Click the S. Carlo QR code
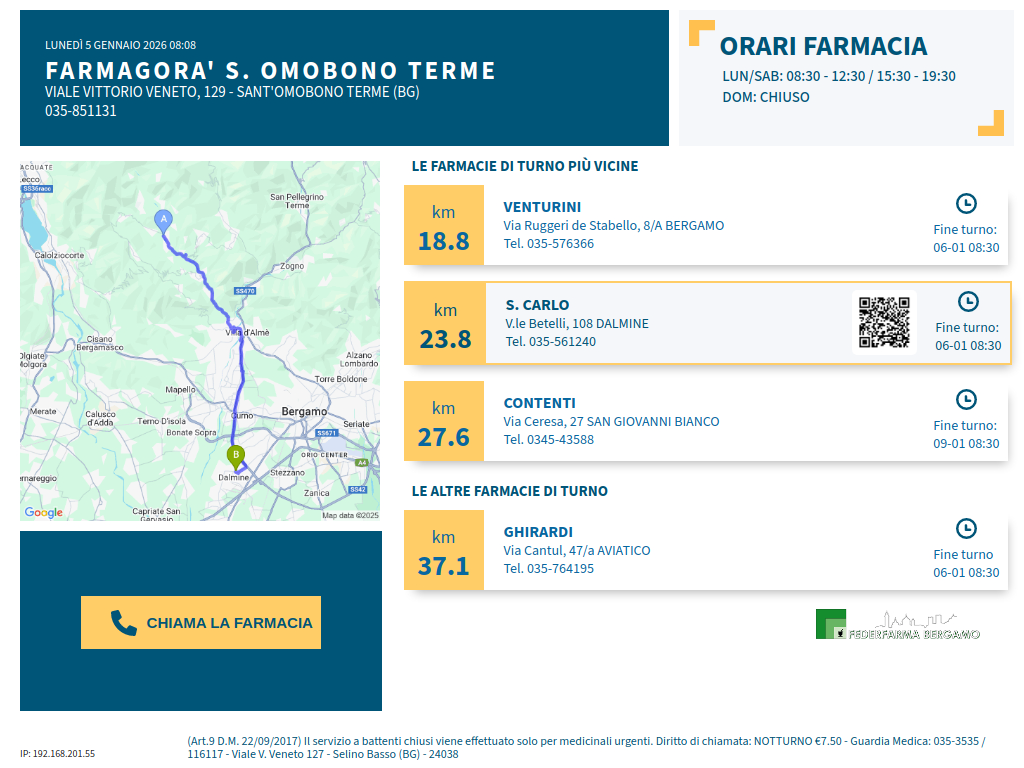This screenshot has width=1024, height=768. click(x=884, y=322)
